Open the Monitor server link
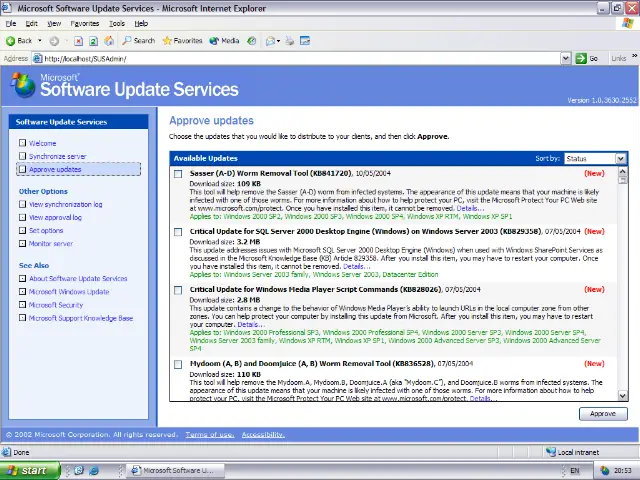 pyautogui.click(x=51, y=244)
